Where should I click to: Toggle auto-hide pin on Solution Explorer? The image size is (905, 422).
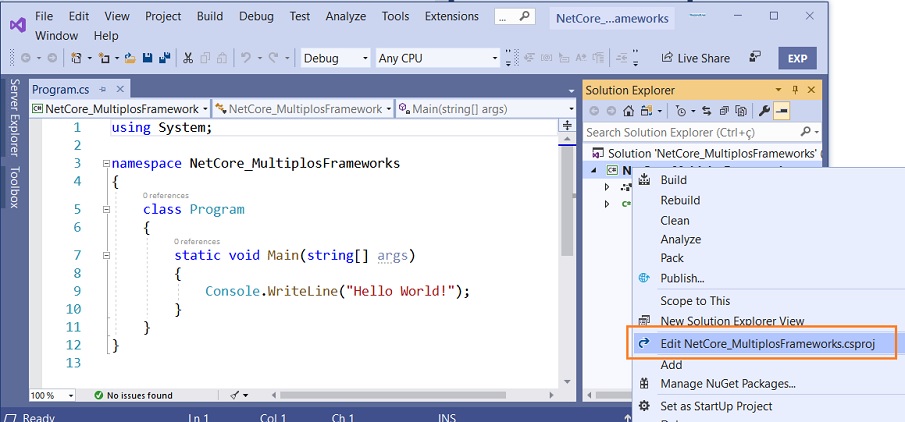coord(796,90)
